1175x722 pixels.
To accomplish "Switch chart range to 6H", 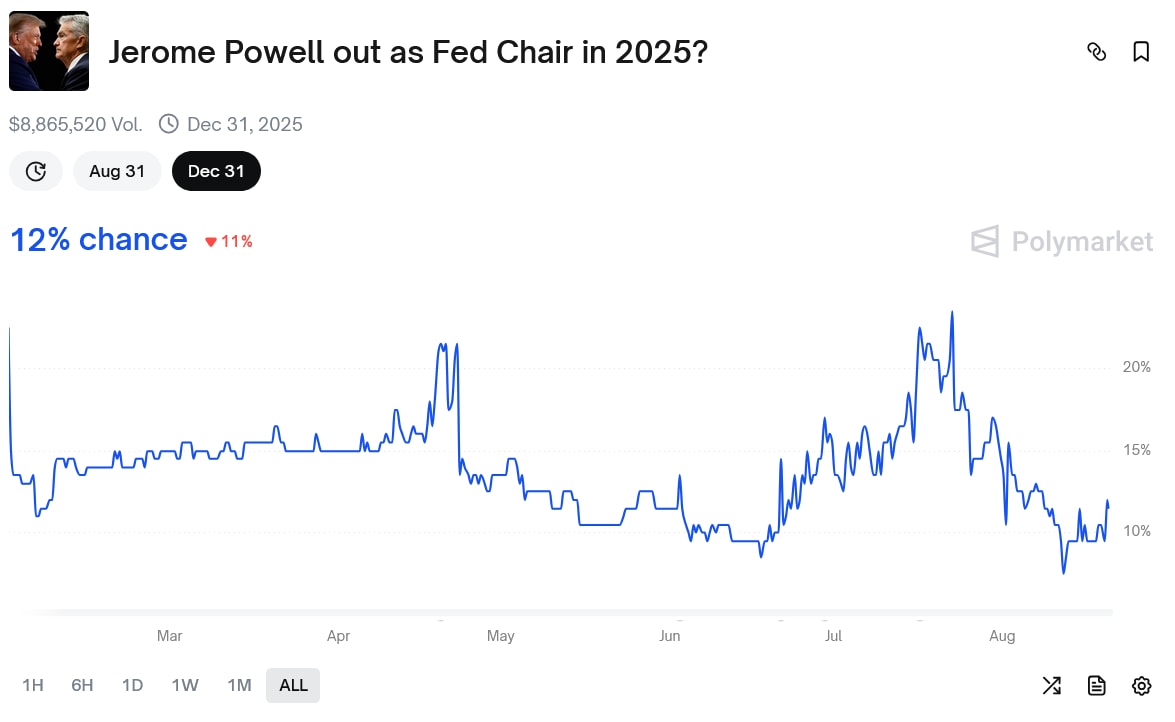I will coord(82,685).
